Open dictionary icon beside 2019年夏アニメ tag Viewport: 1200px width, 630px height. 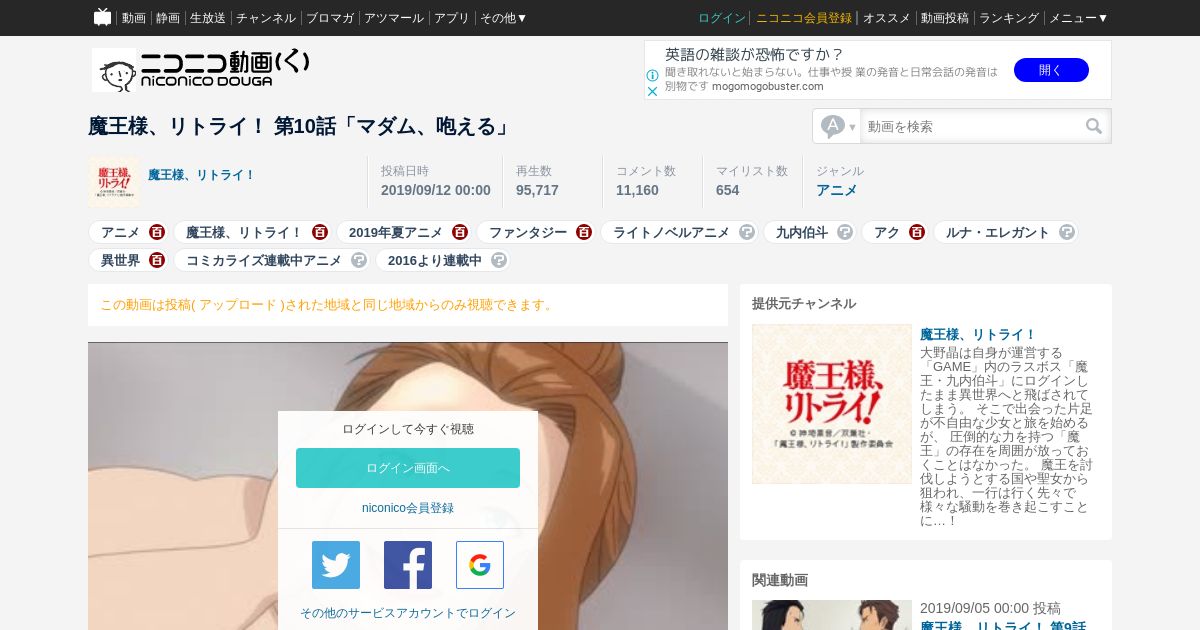[460, 232]
